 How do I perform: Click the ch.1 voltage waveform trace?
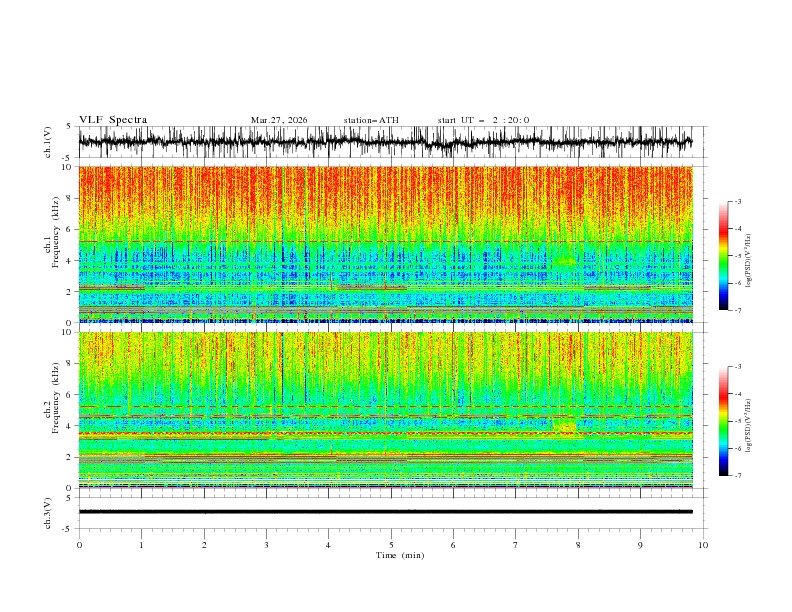385,142
